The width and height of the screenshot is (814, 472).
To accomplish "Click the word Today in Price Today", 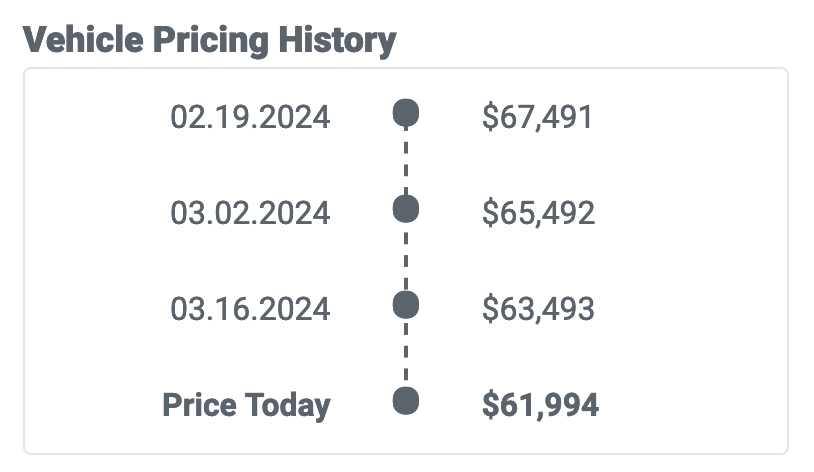I will point(288,406).
